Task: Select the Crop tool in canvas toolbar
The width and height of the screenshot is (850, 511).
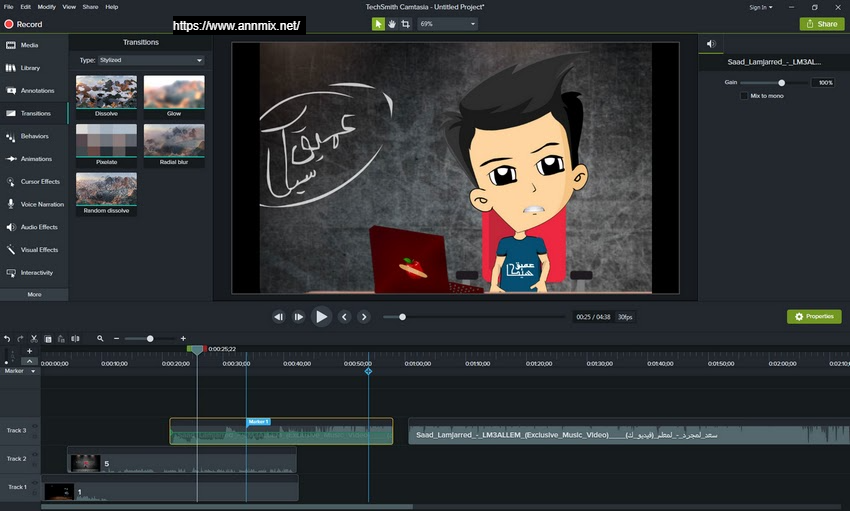Action: click(405, 23)
